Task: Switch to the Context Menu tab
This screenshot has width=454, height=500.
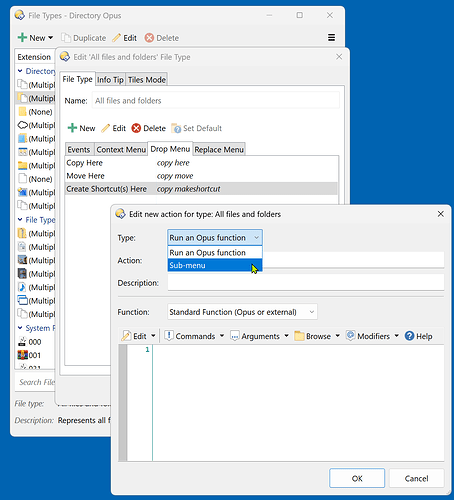Action: (x=121, y=150)
